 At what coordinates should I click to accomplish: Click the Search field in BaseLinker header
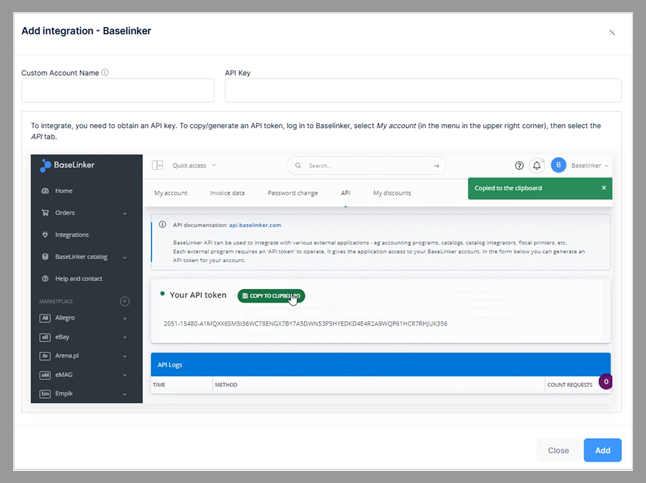pos(366,166)
